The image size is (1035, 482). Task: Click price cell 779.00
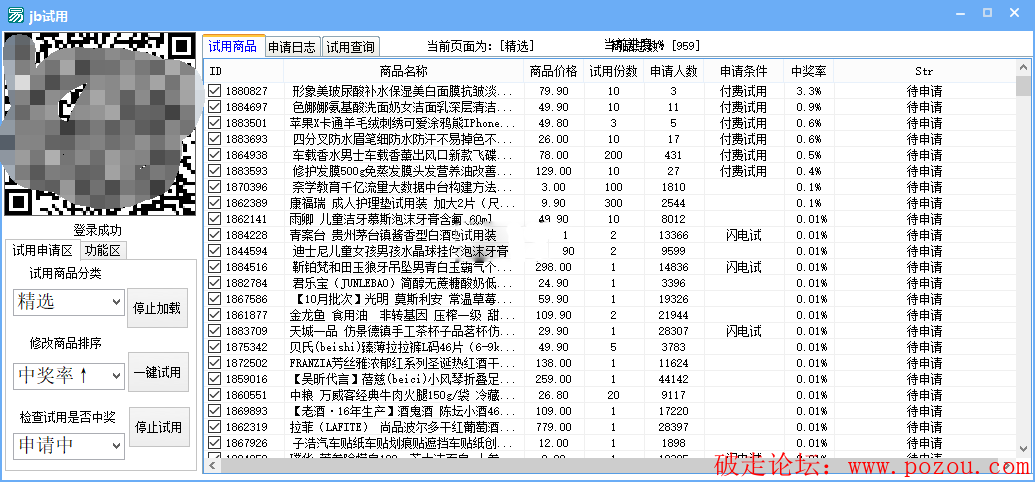(x=554, y=427)
